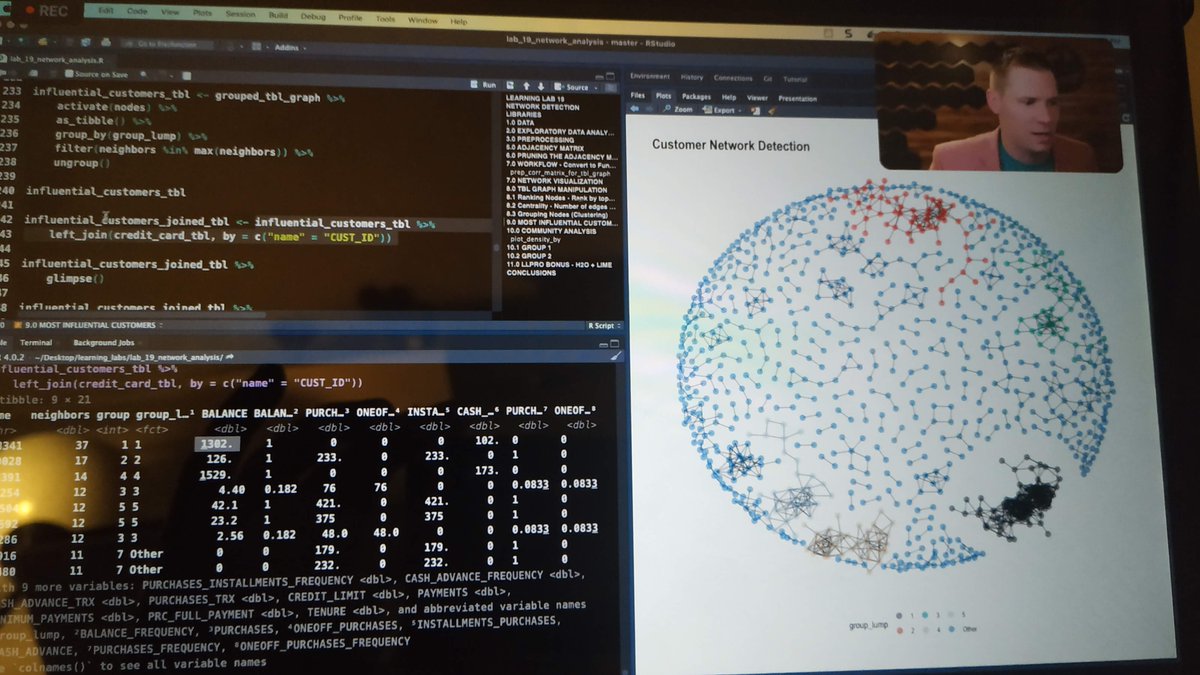The height and width of the screenshot is (675, 1200).
Task: Click the run-previous-chunks up arrow icon
Action: point(527,85)
